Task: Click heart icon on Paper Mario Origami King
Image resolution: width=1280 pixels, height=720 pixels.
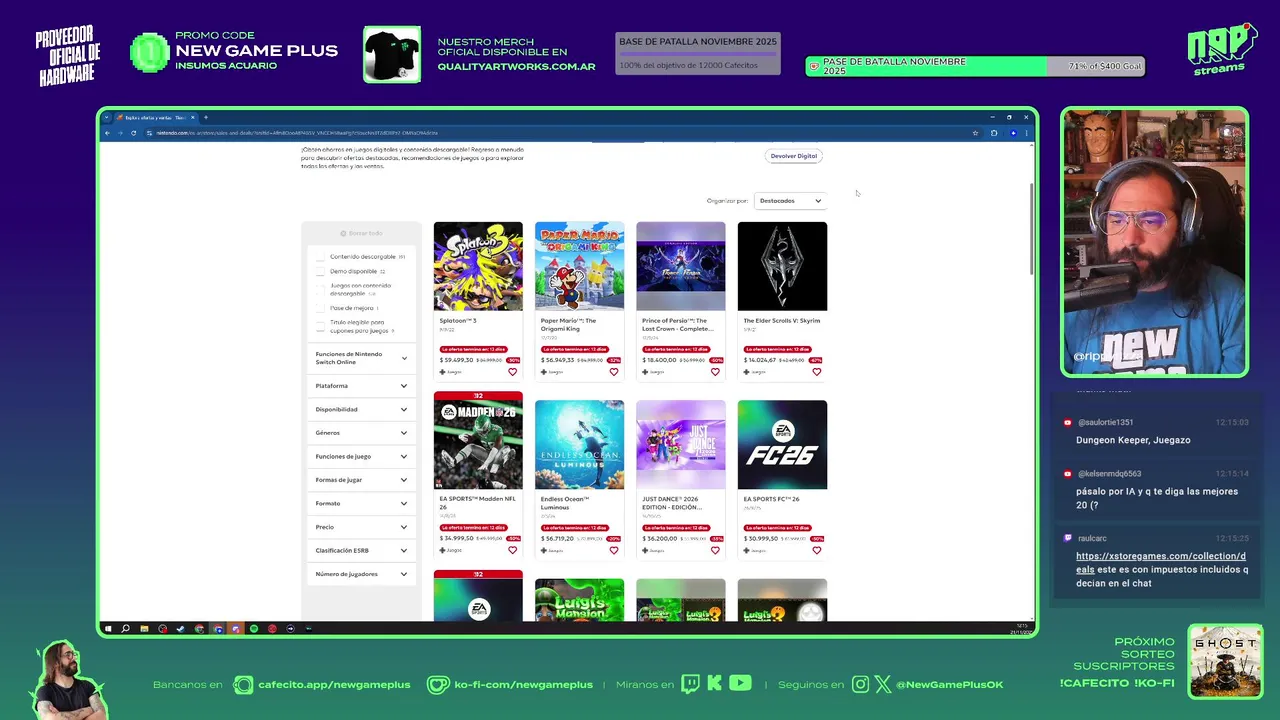Action: click(614, 372)
